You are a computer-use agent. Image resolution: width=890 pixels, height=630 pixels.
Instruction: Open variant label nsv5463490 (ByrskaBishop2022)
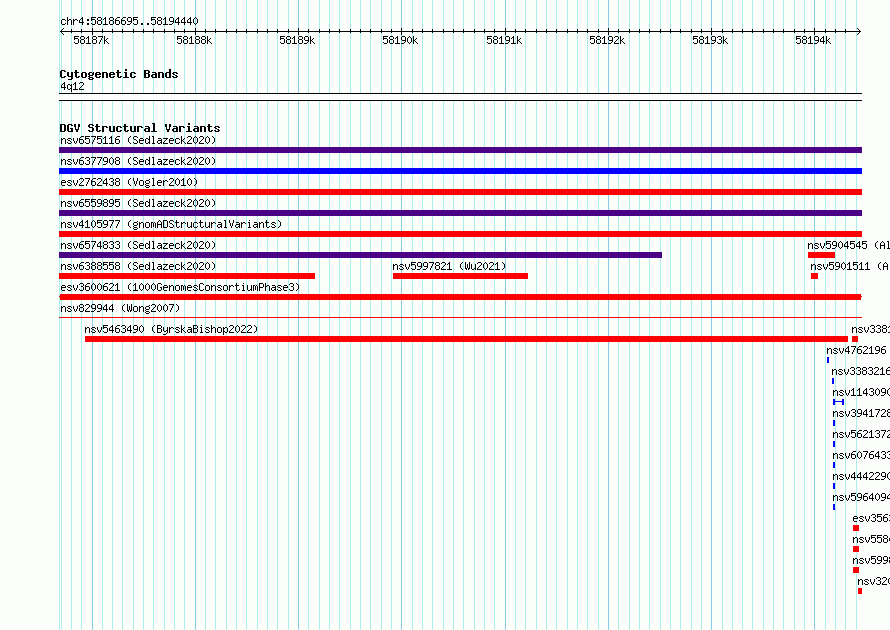pos(171,329)
